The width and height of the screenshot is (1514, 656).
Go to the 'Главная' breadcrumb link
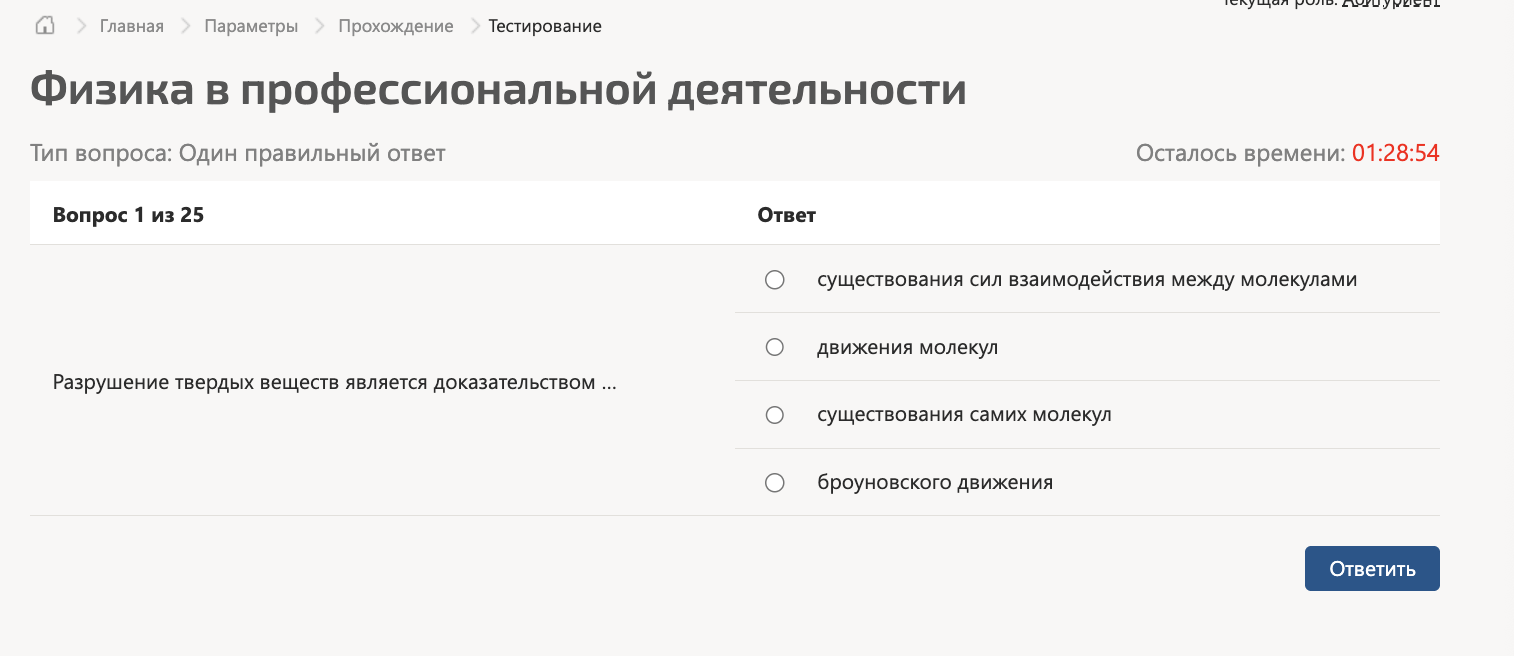click(x=132, y=26)
